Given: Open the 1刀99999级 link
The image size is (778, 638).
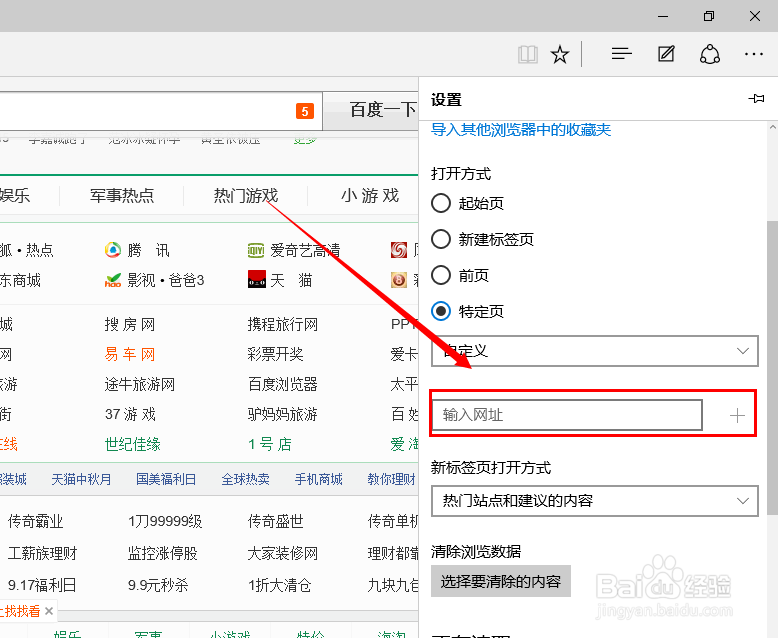Looking at the screenshot, I should tap(165, 521).
